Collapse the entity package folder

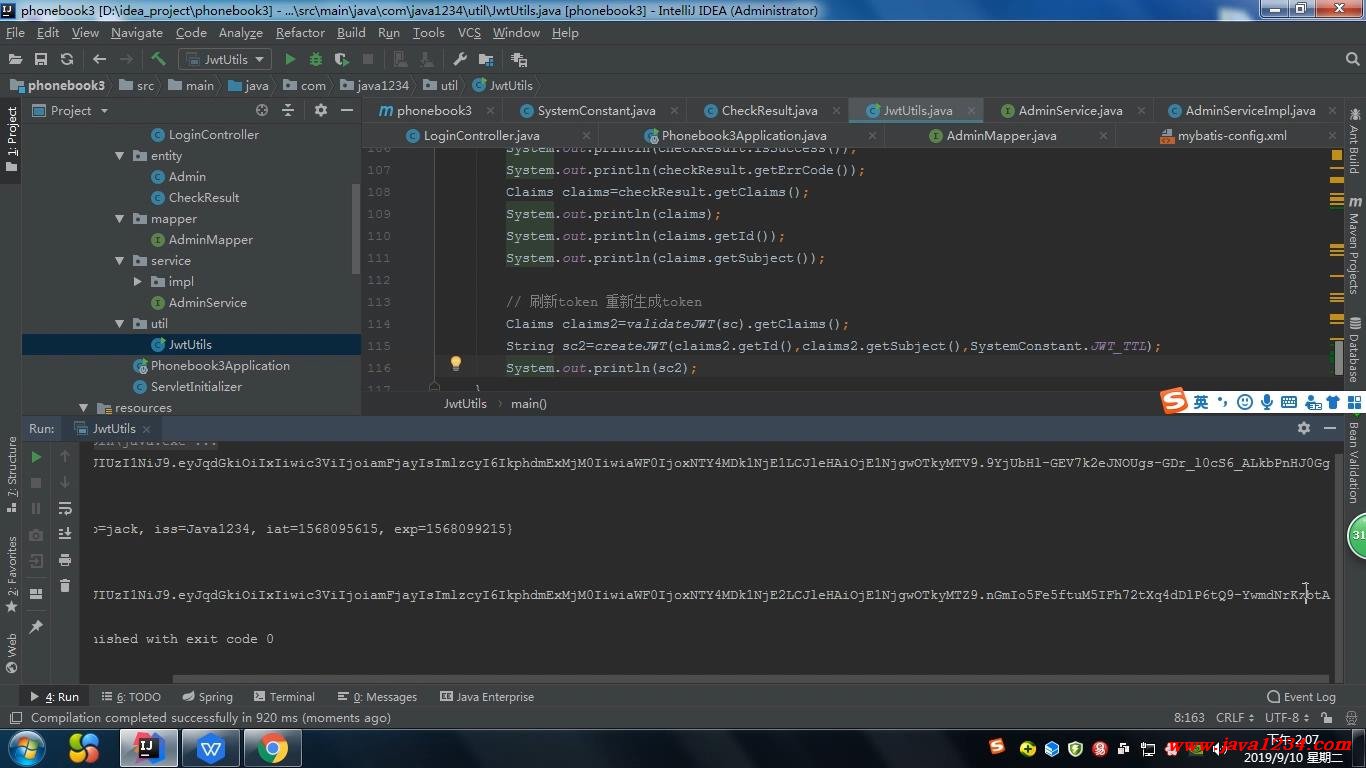[x=120, y=156]
